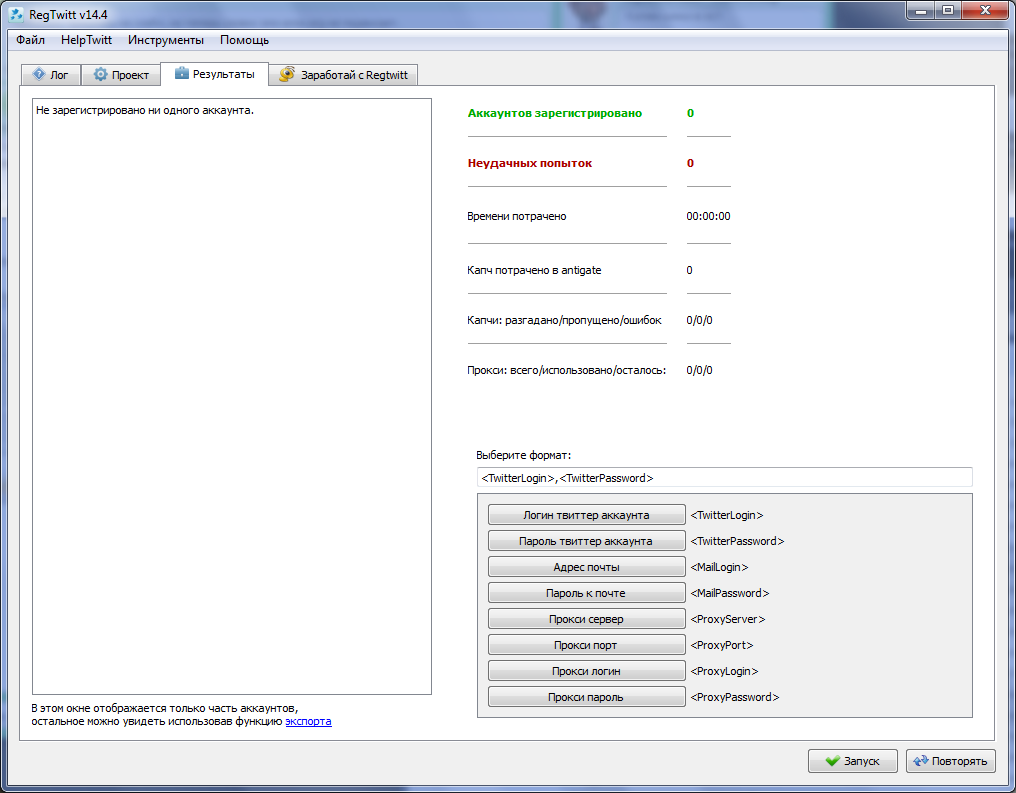Click the Капчи: разгадано/пропущено/ошибок label
This screenshot has height=793, width=1016.
tap(564, 320)
